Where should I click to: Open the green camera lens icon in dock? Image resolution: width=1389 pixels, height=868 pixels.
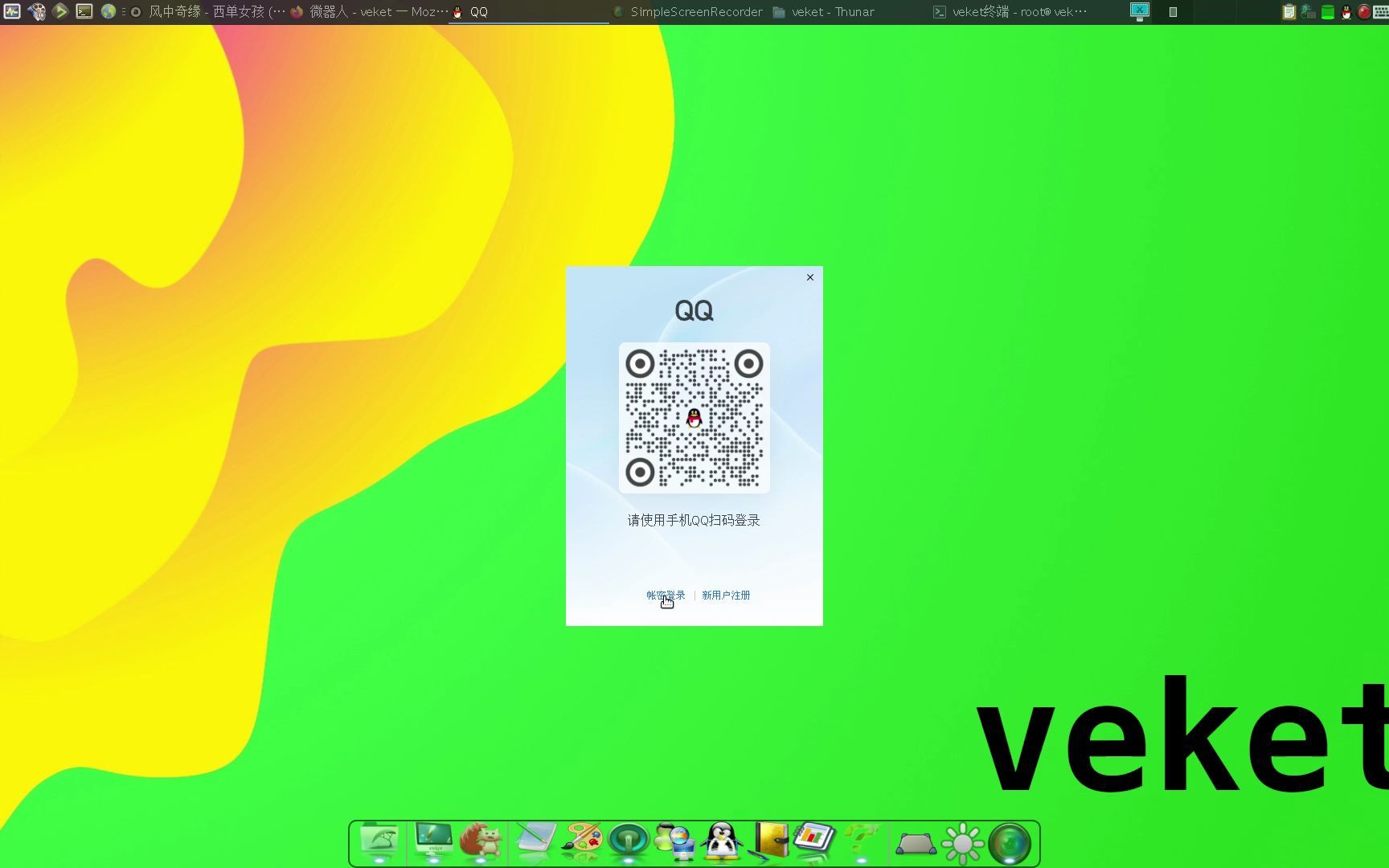click(1010, 843)
